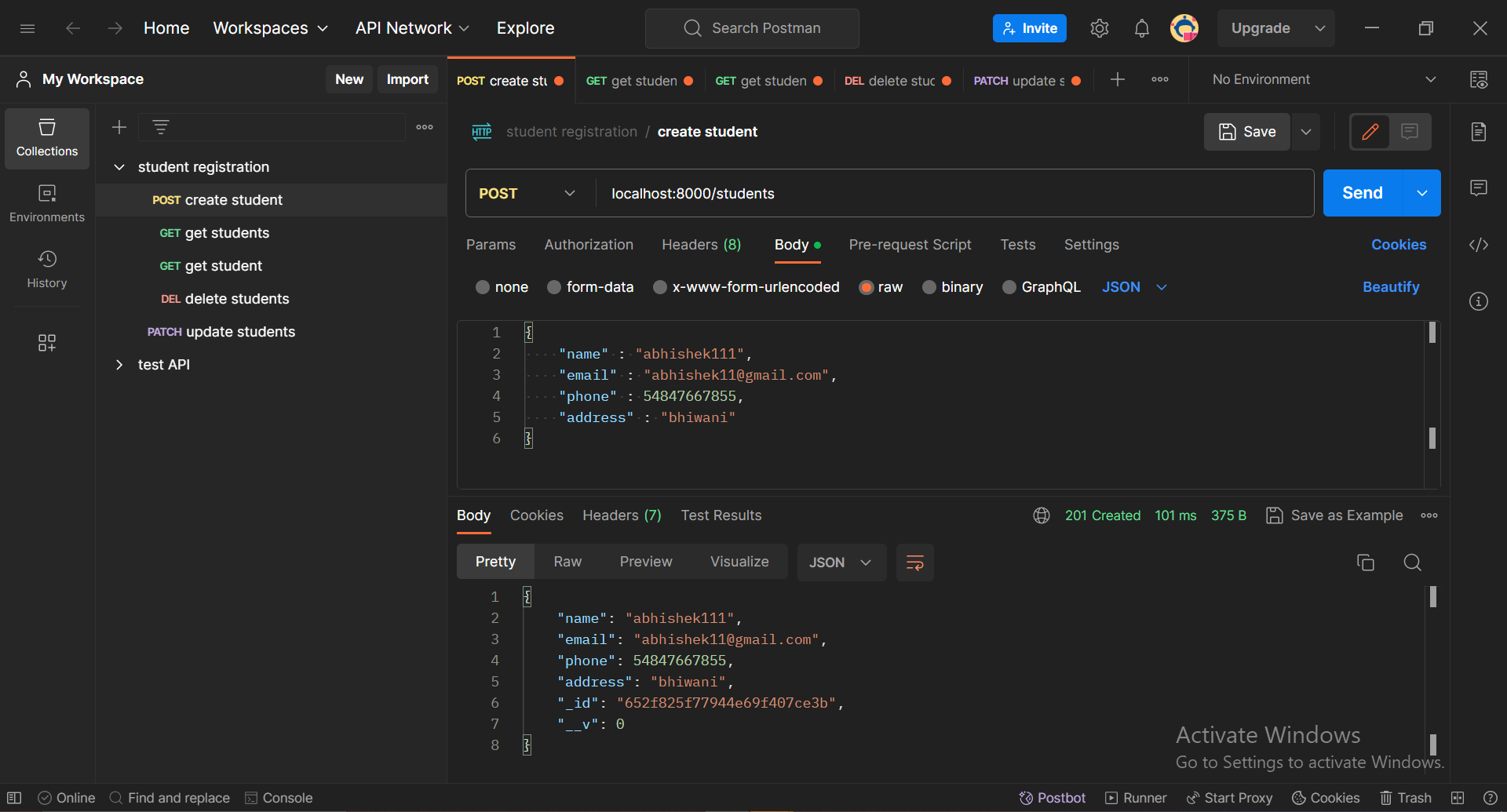Switch to the Pre-request Script tab

(910, 245)
